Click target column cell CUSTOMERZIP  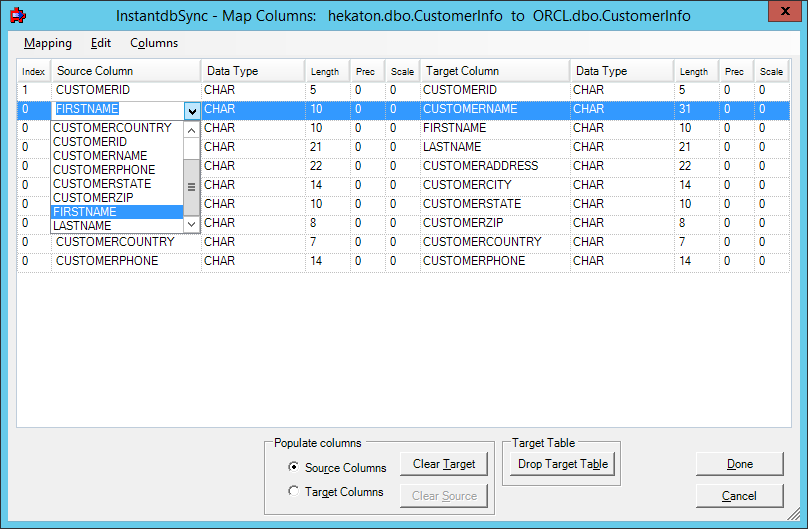495,223
